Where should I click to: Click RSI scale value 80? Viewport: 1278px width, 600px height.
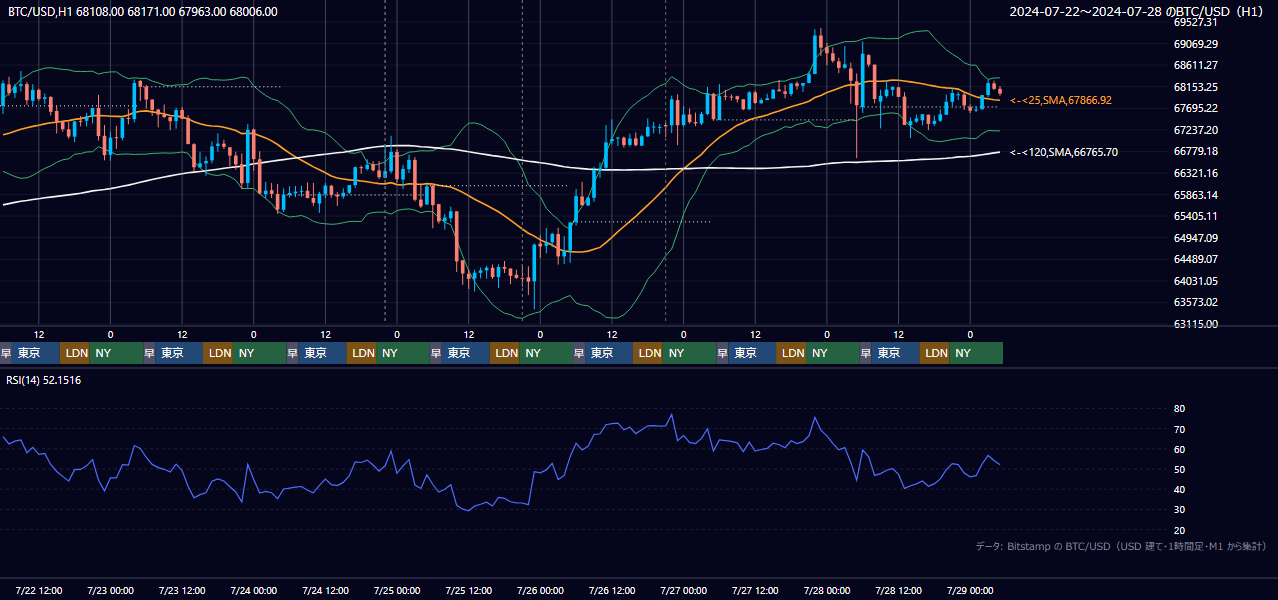[1179, 409]
